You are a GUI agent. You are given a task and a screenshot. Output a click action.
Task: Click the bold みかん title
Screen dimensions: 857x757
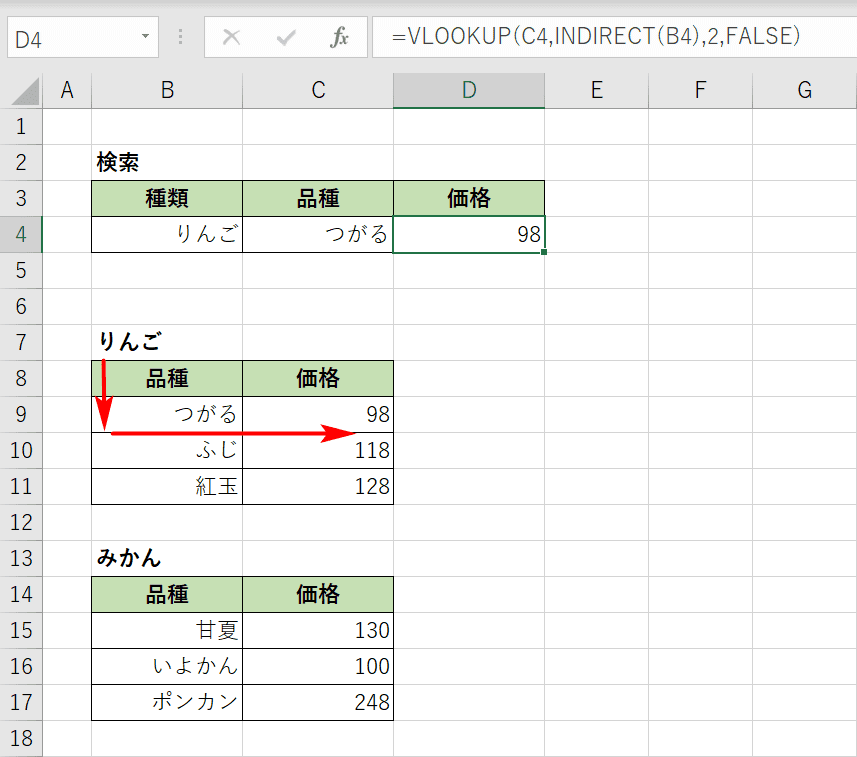click(129, 558)
